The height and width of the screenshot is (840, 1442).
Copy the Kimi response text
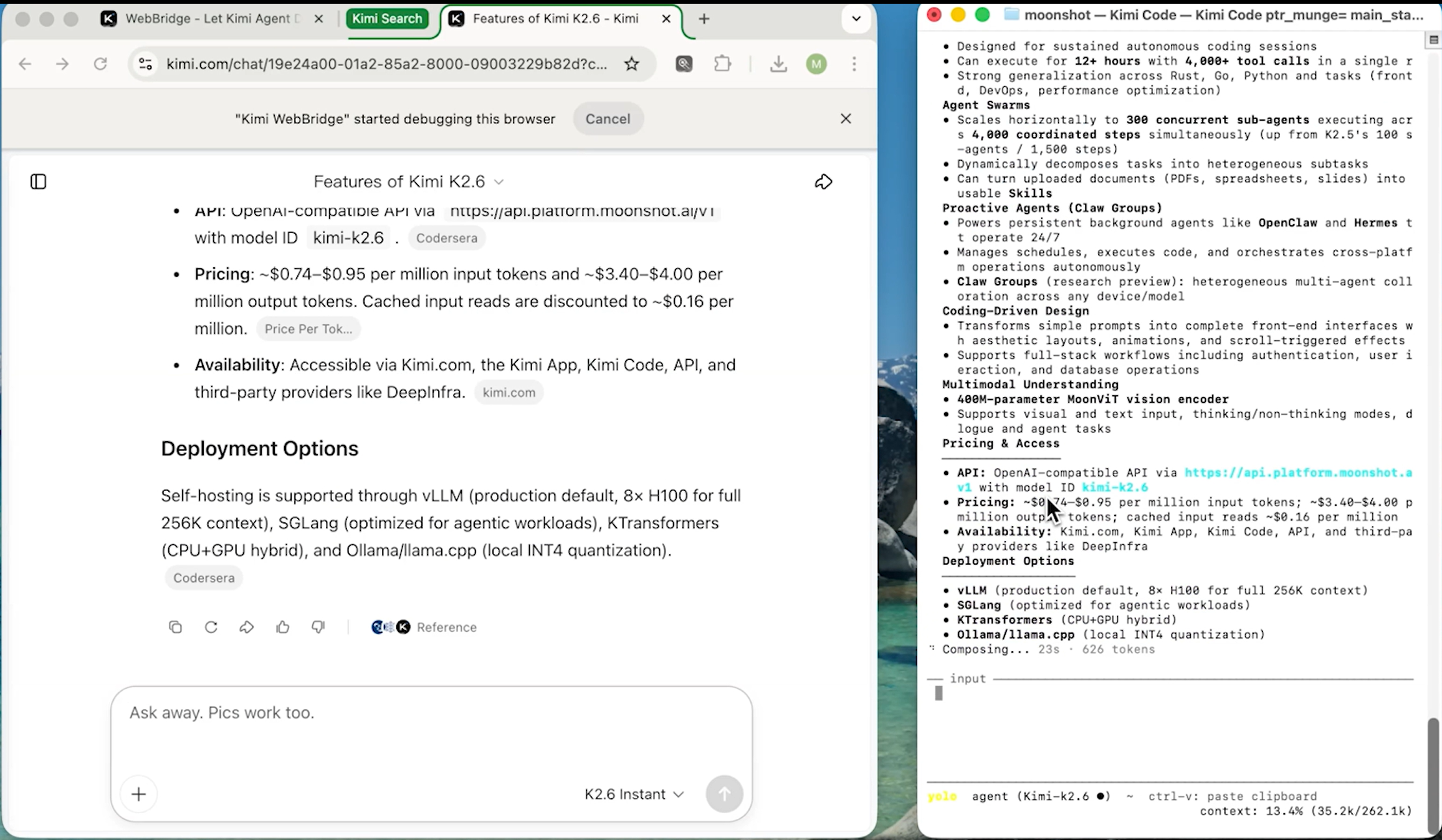tap(176, 627)
